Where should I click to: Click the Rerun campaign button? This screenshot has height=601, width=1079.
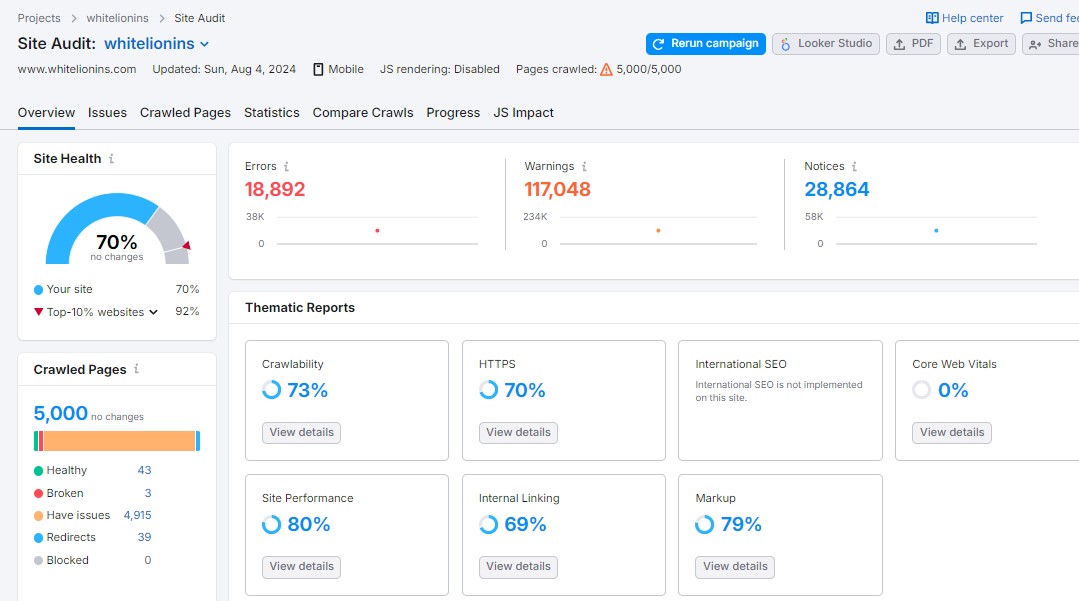706,44
